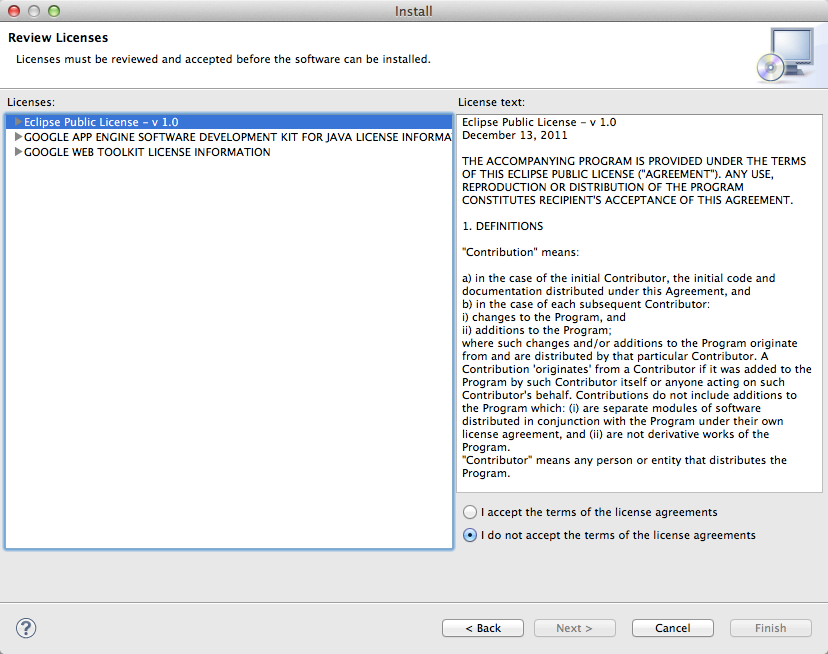828x654 pixels.
Task: Select Google Web Toolkit License Information entry
Action: [147, 152]
